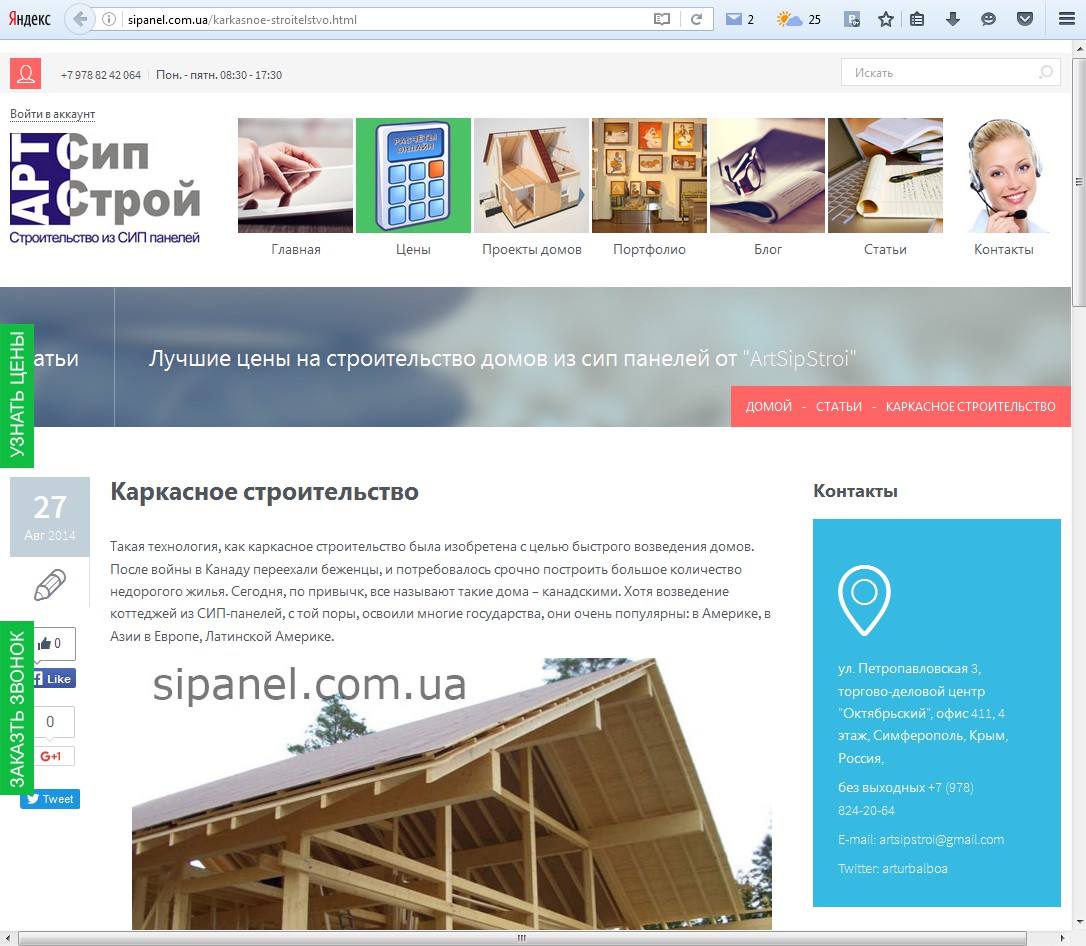Open the Цены calculator thumbnail

(413, 175)
